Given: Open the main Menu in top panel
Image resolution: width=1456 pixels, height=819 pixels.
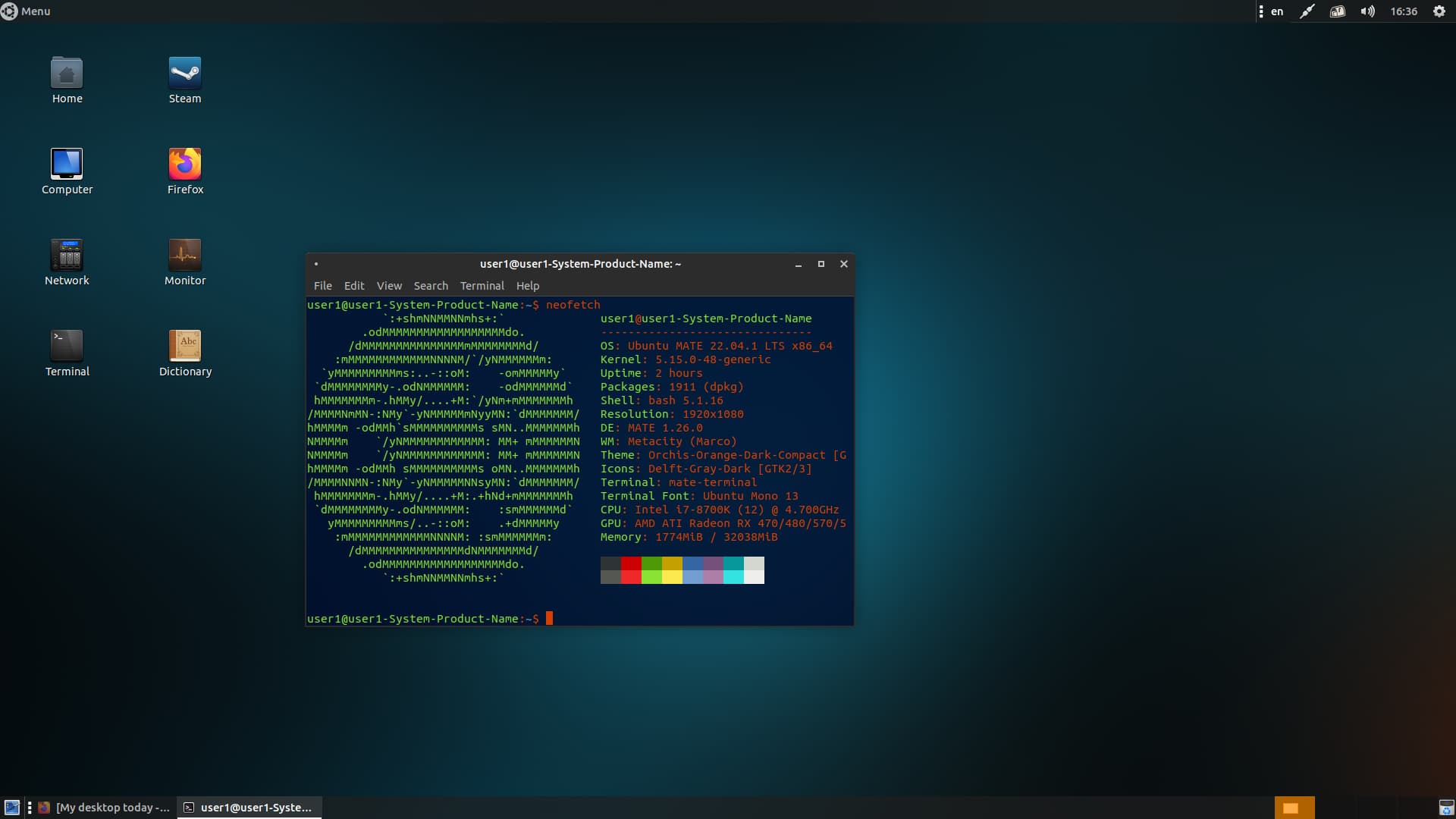Looking at the screenshot, I should (27, 11).
